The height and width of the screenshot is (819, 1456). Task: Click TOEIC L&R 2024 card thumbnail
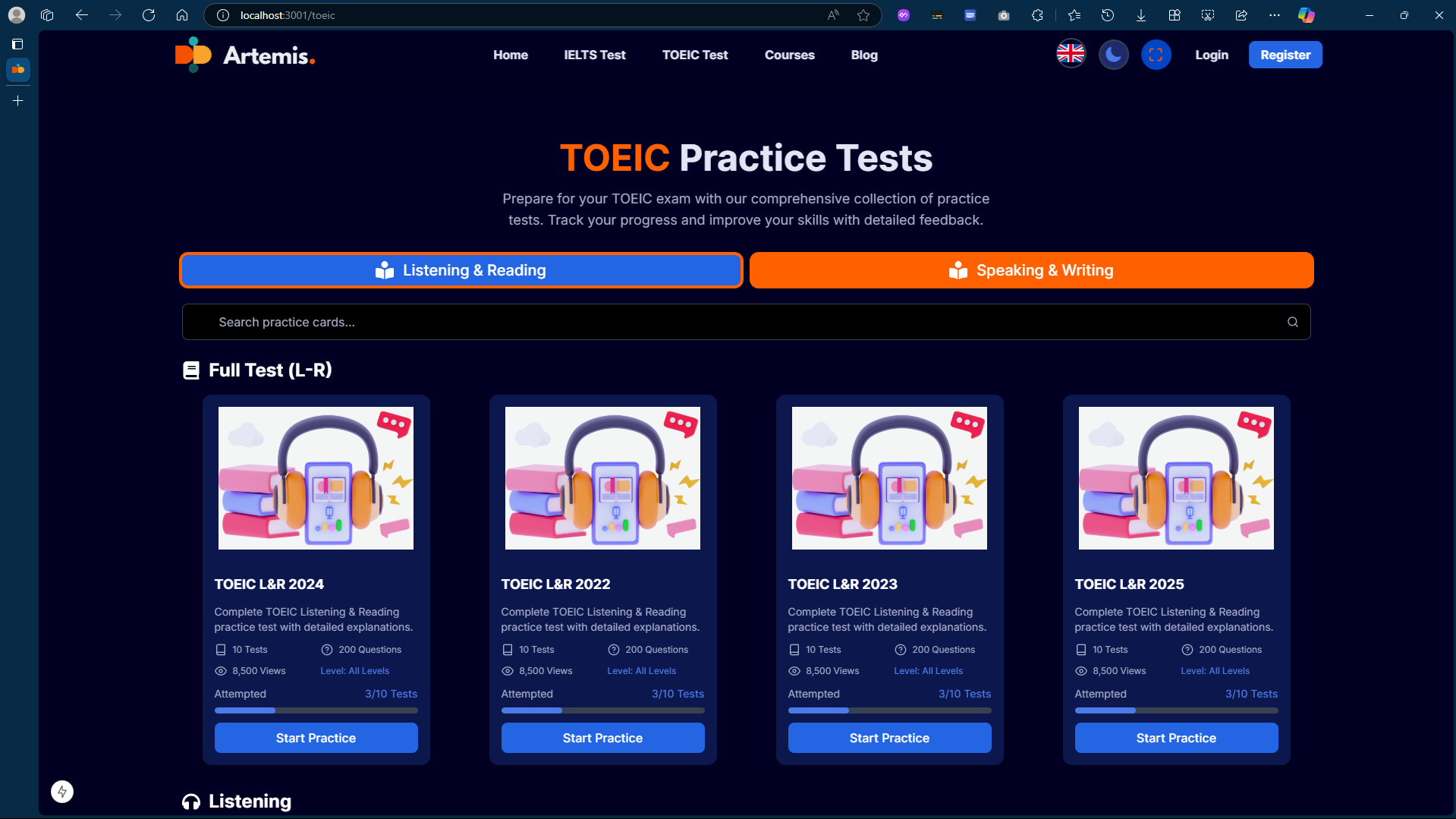tap(316, 478)
